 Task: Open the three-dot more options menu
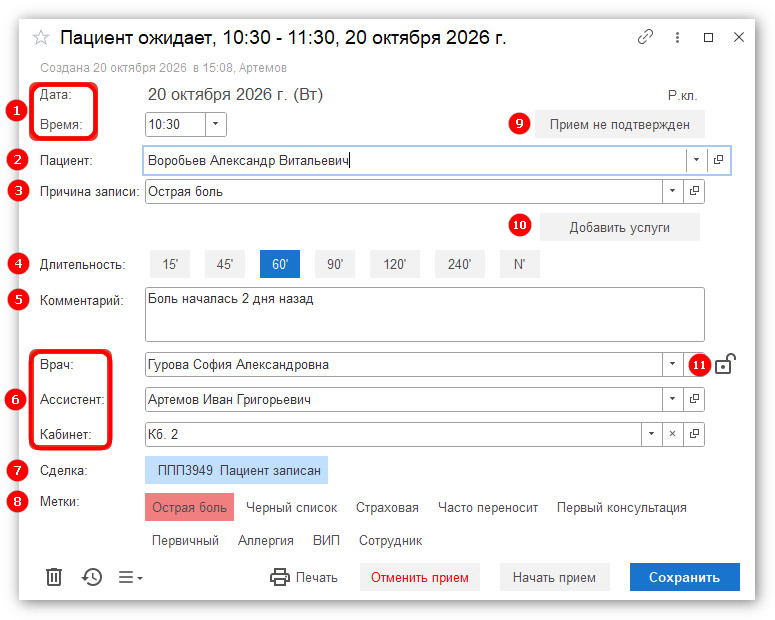677,38
